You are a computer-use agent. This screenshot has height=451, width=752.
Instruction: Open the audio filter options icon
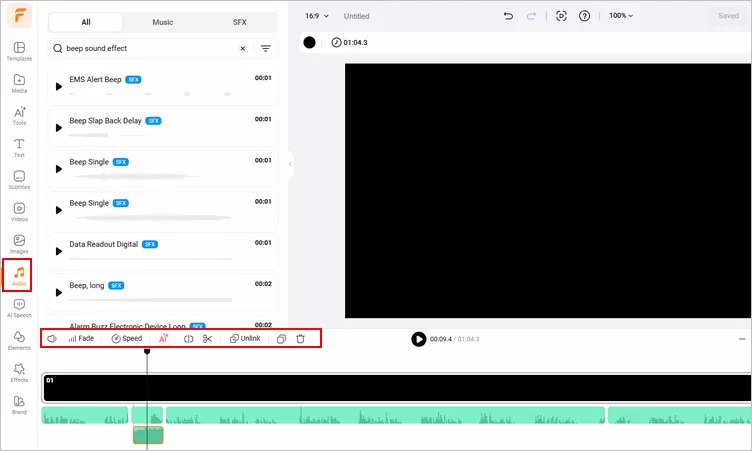pos(266,48)
